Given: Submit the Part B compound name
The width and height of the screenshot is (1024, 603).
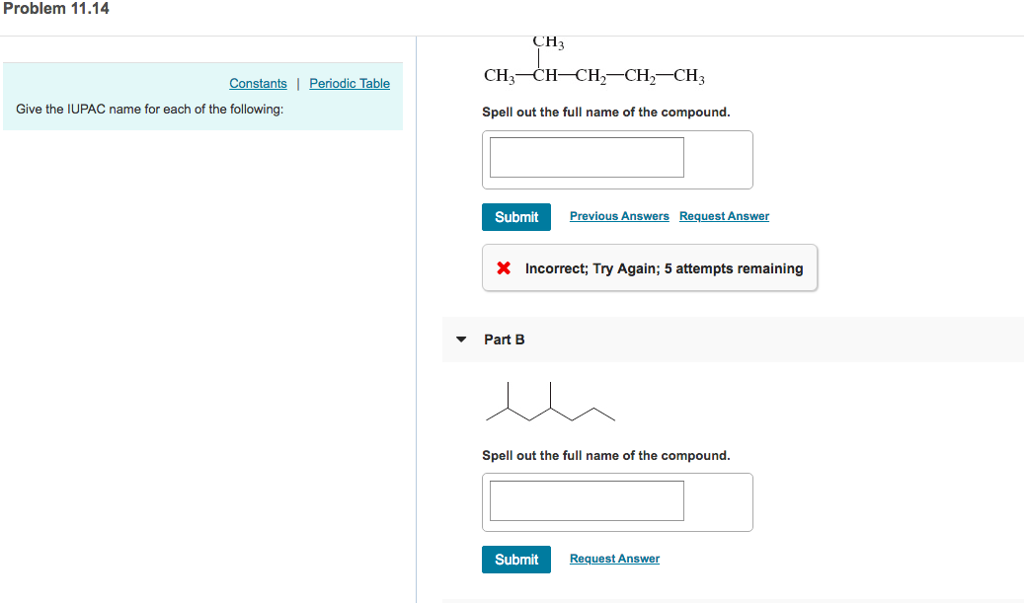Looking at the screenshot, I should point(516,559).
